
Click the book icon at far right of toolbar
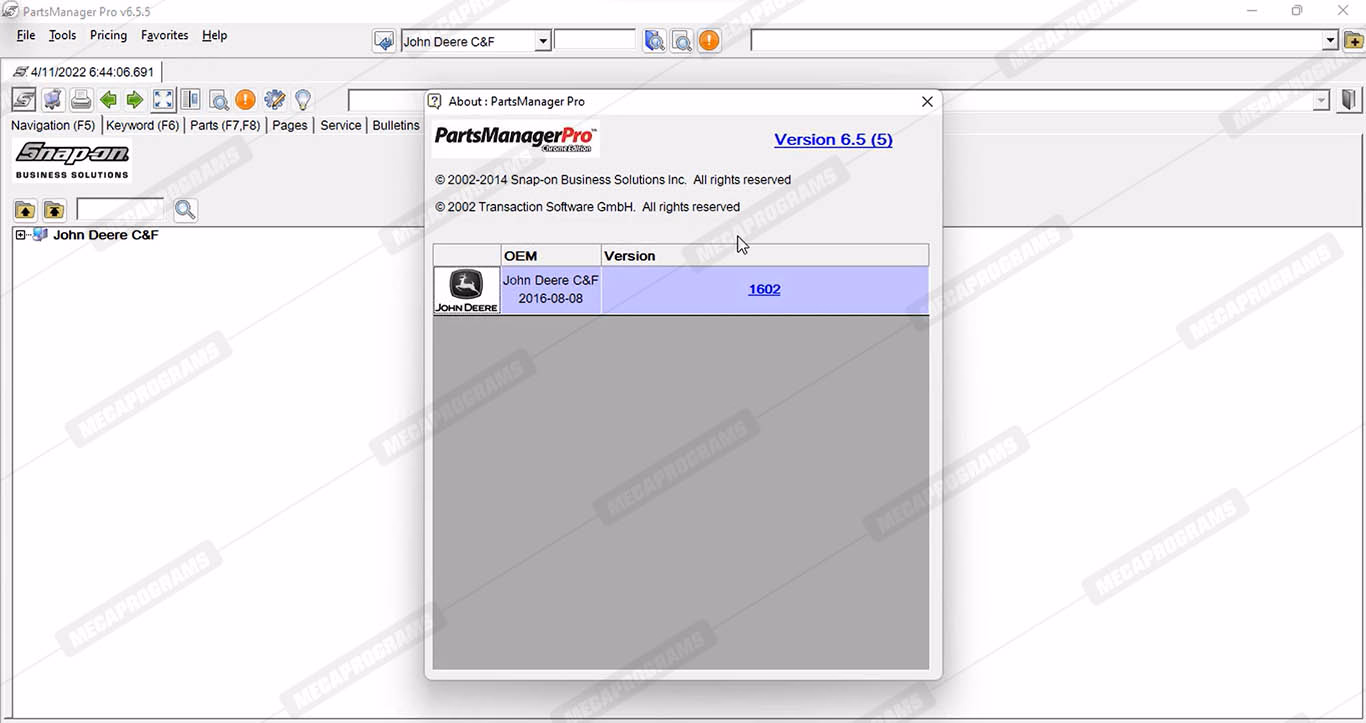coord(1349,100)
